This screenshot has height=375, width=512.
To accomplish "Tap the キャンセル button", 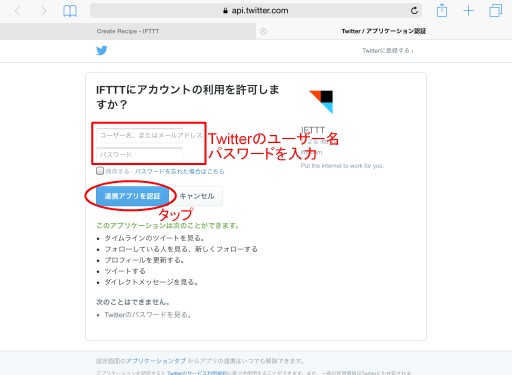I will (x=197, y=196).
